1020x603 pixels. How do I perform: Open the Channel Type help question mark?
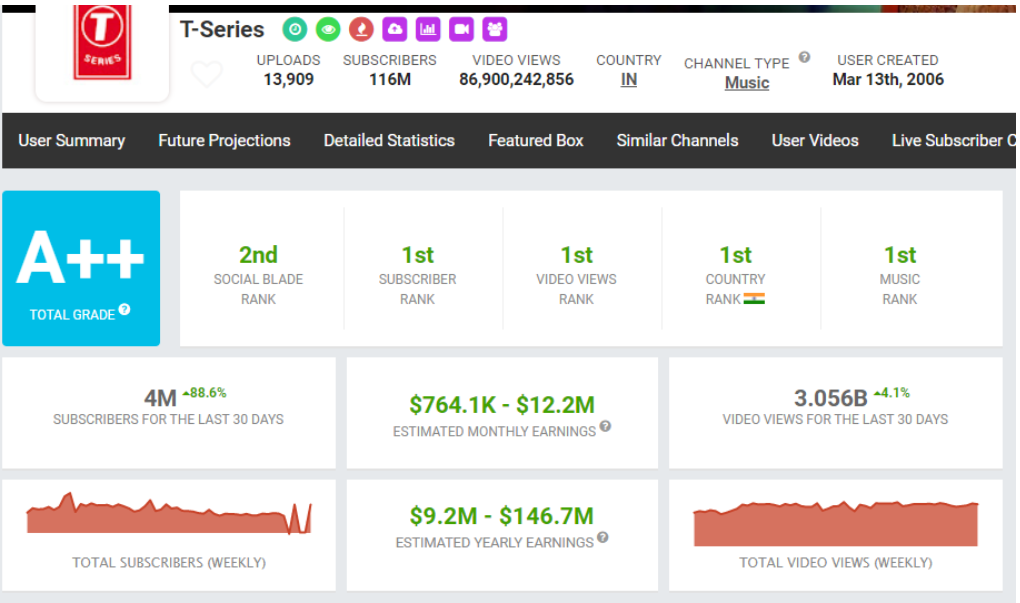[805, 57]
